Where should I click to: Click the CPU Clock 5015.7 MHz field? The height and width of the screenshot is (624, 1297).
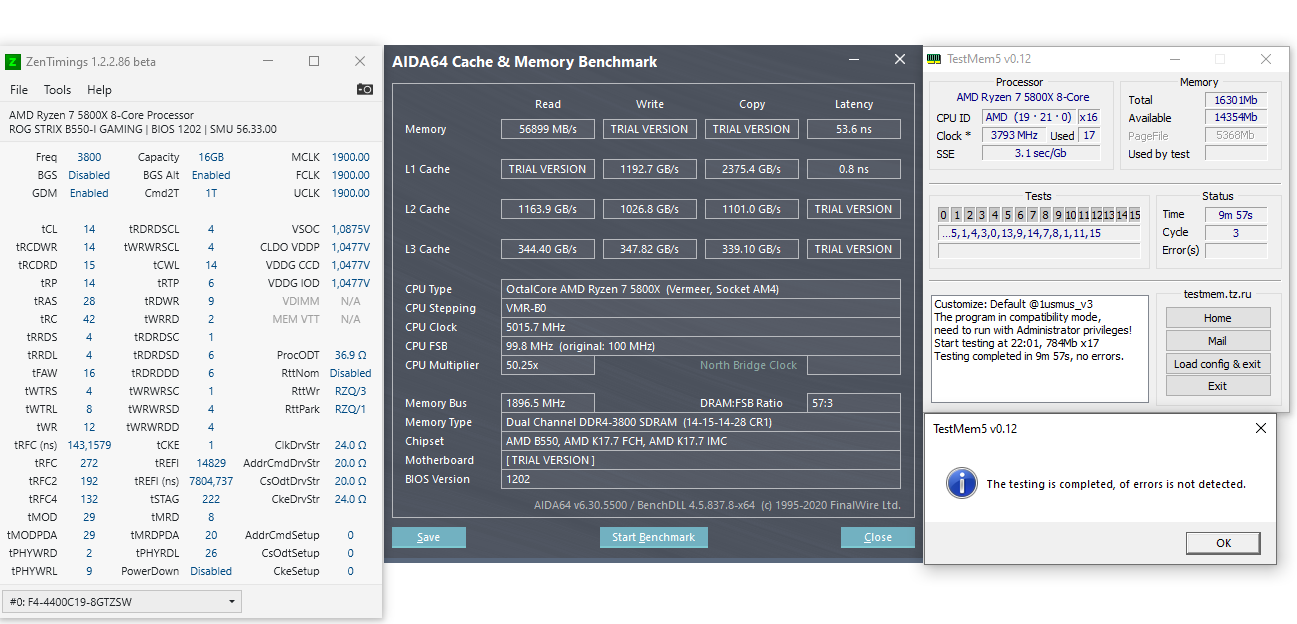(x=701, y=327)
